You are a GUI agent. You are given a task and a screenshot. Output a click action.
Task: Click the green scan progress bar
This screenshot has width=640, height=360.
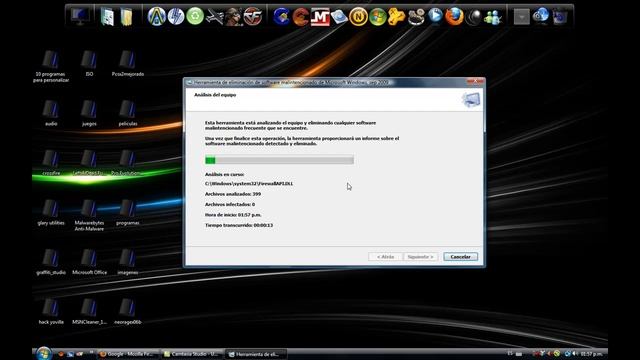pos(279,160)
